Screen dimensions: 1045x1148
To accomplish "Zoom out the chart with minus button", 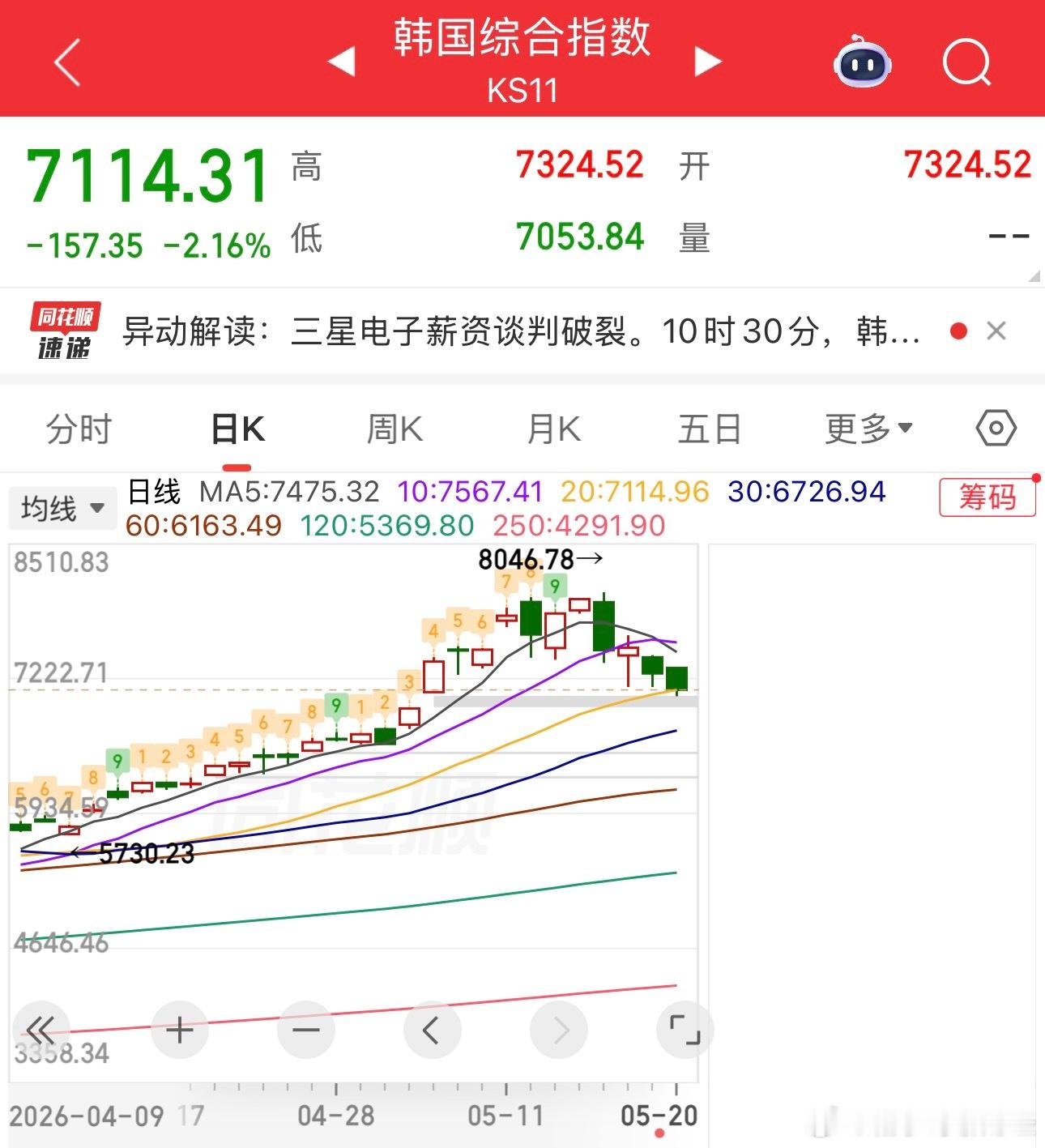I will (305, 1031).
